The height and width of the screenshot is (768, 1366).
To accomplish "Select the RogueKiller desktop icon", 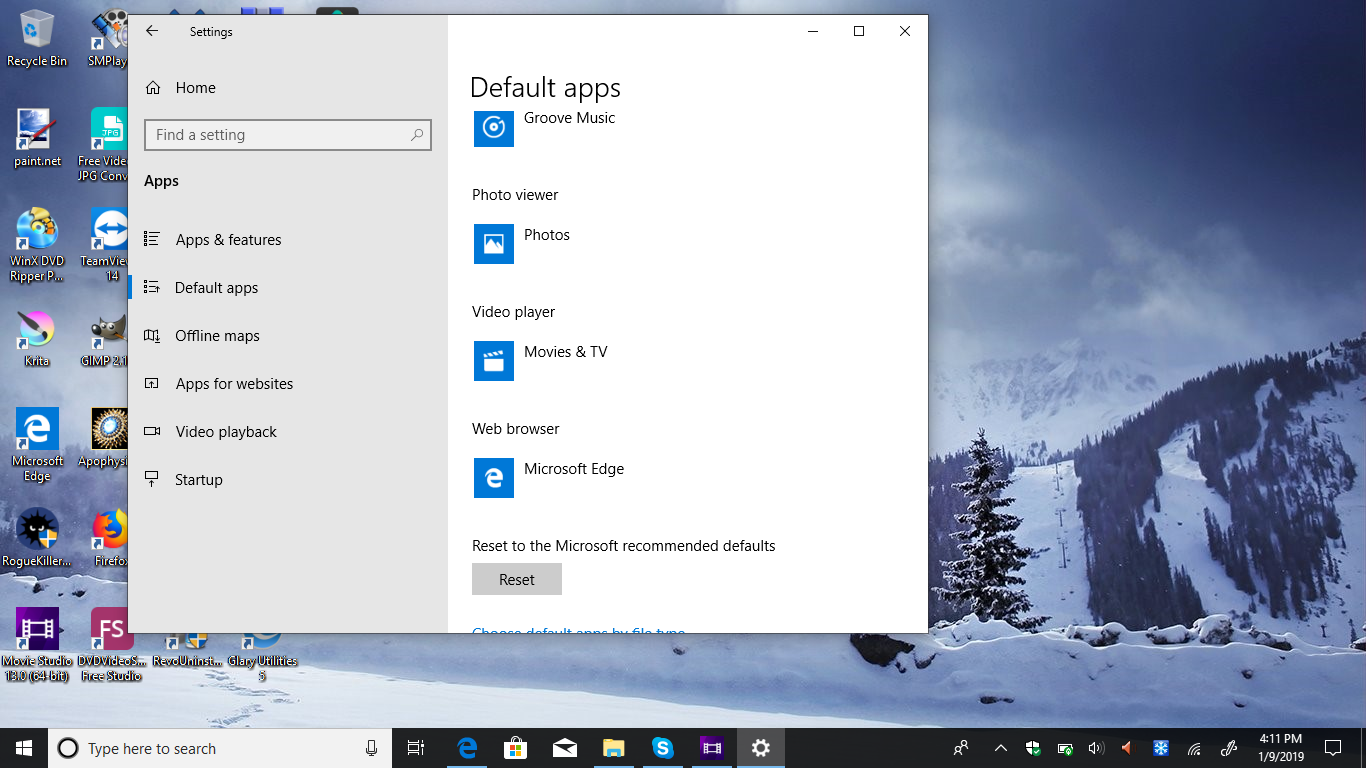I will (x=37, y=538).
